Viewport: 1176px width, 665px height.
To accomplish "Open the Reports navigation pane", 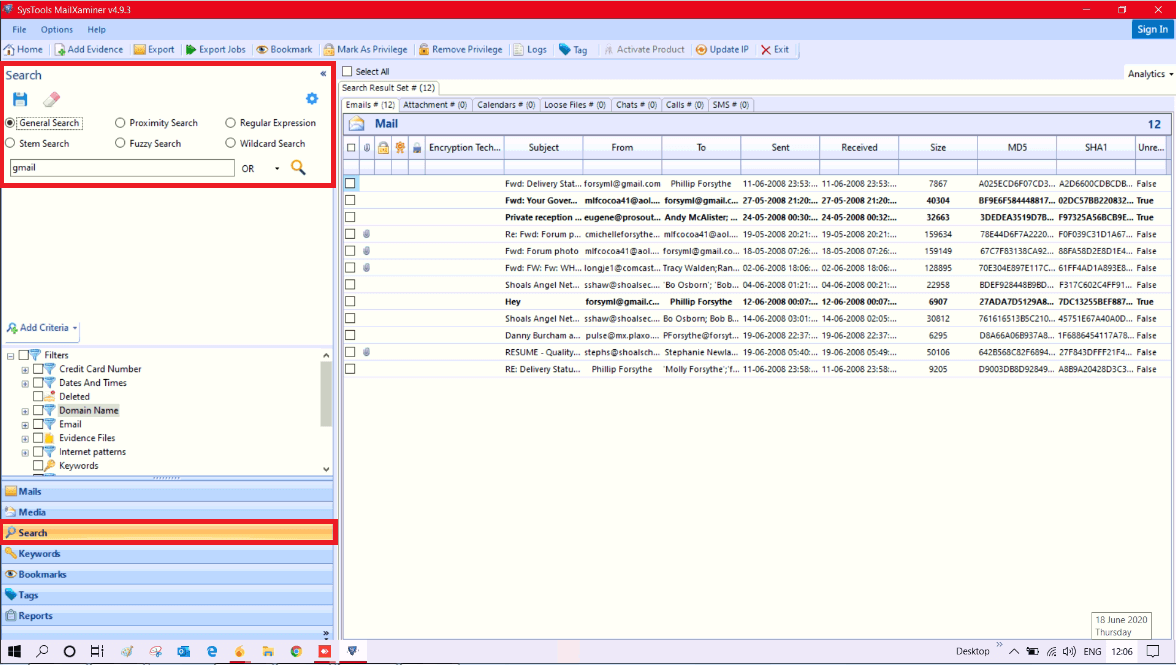I will 168,616.
